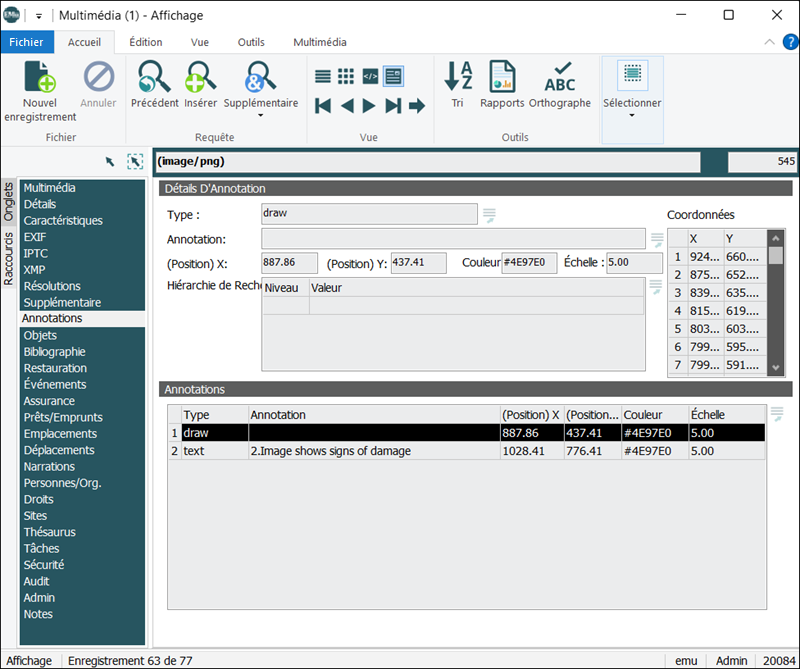Click the lookup icon beside Annotation field
800x669 pixels.
[657, 240]
